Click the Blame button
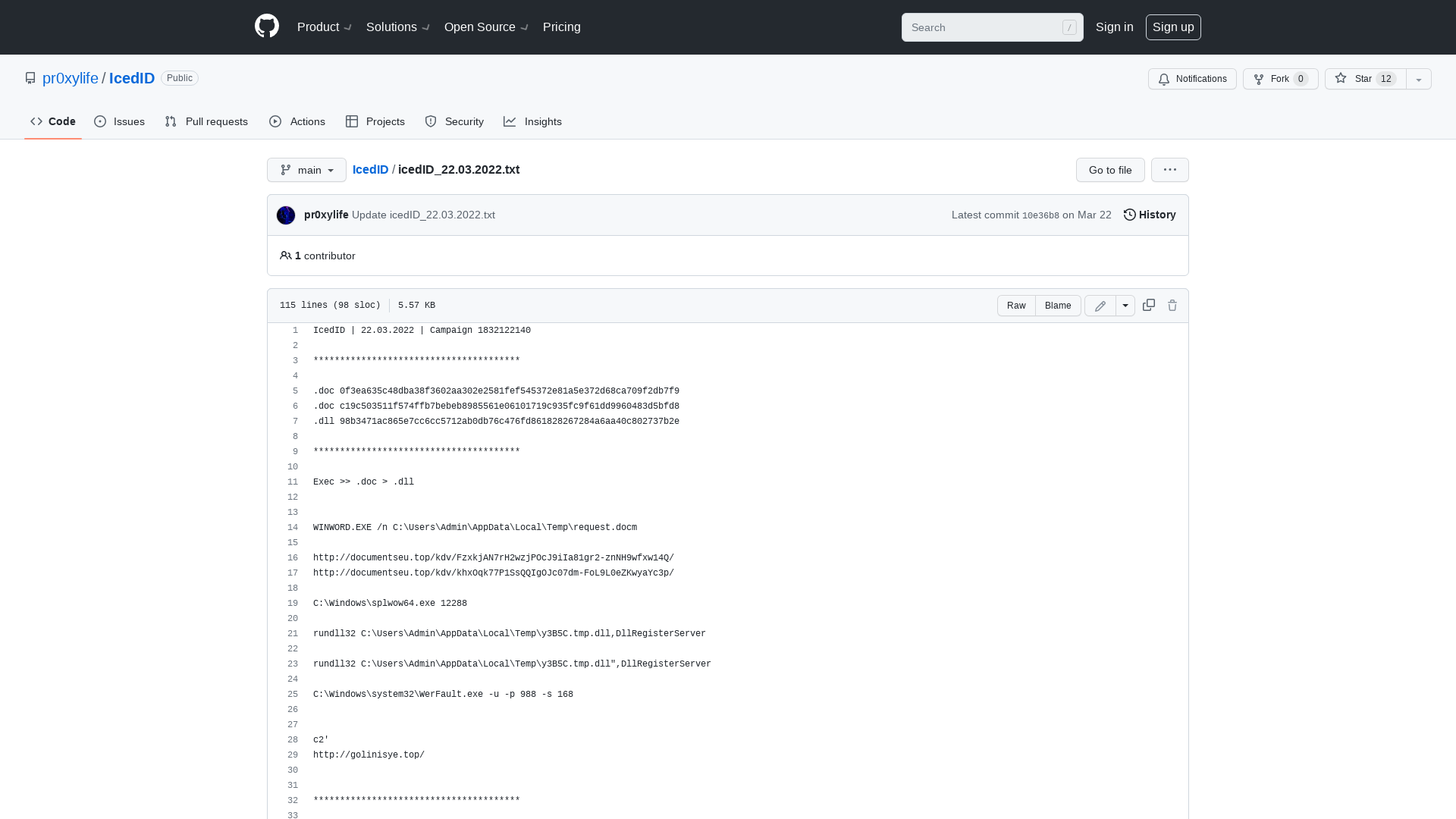The image size is (1456, 819). [x=1058, y=306]
